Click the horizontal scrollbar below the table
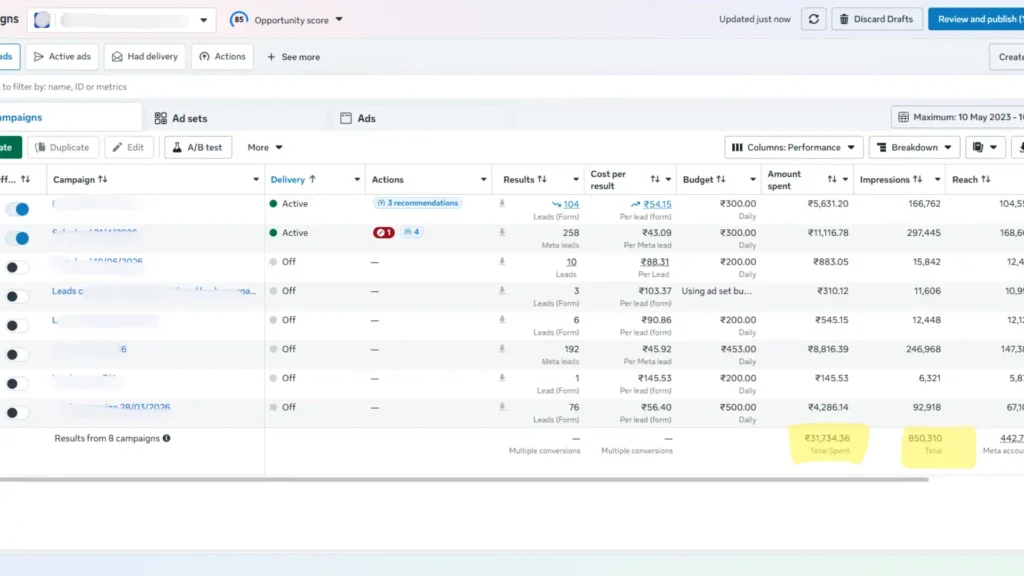 [464, 479]
